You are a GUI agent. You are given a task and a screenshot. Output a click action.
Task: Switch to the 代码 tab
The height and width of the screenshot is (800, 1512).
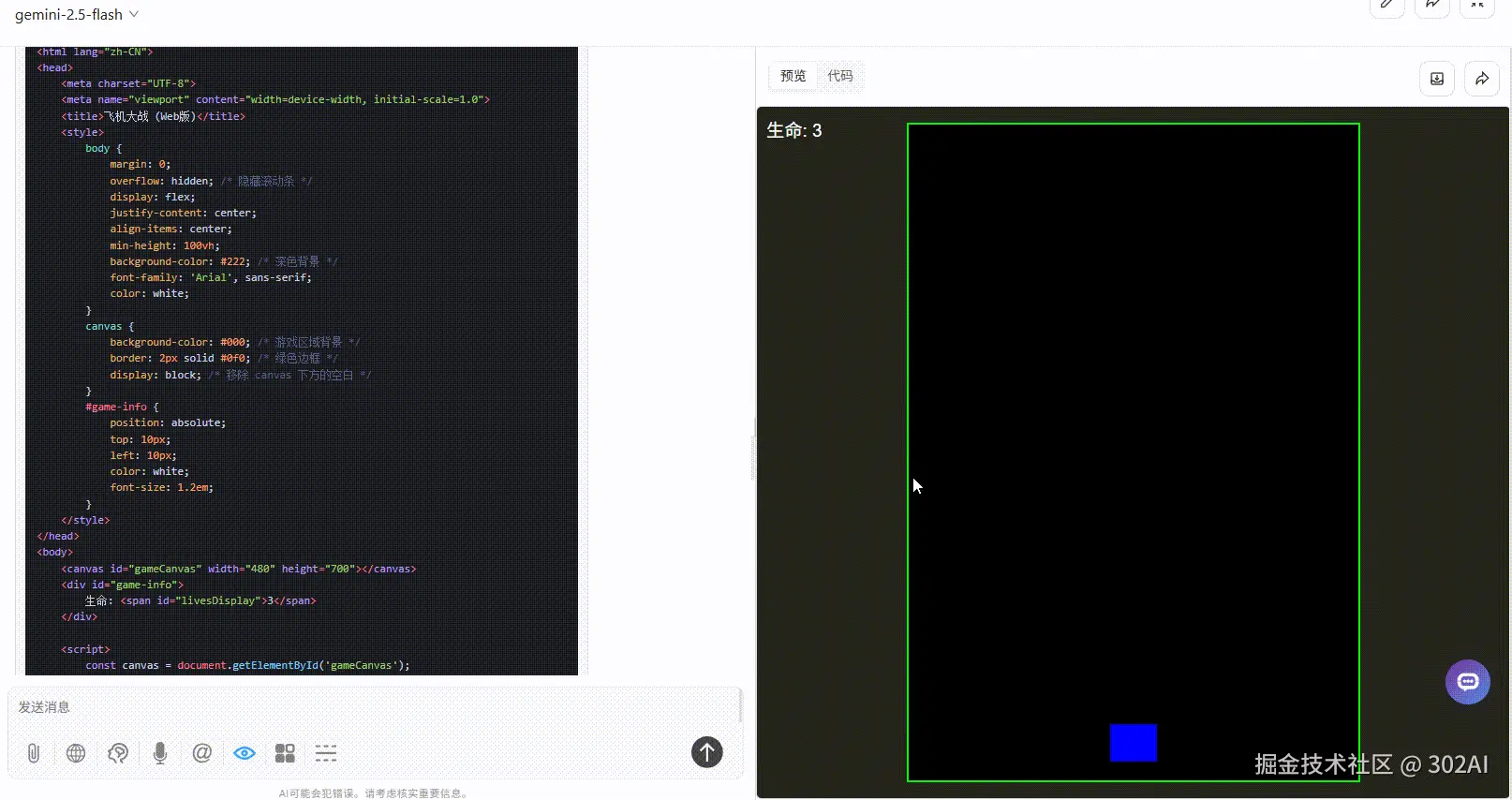click(840, 76)
